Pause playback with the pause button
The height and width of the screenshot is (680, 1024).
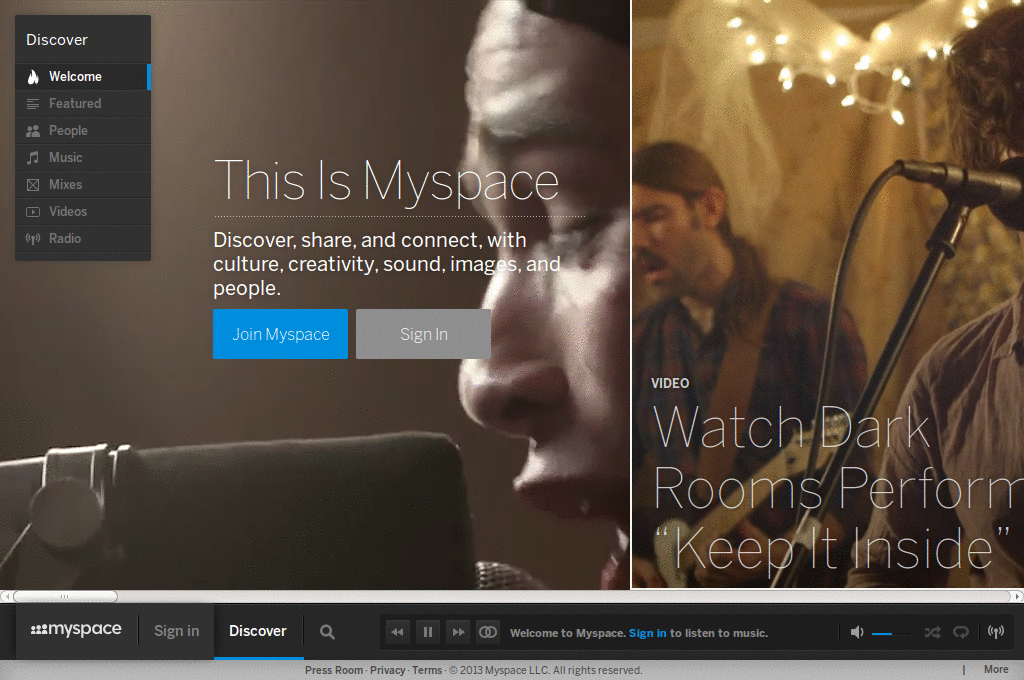click(428, 632)
